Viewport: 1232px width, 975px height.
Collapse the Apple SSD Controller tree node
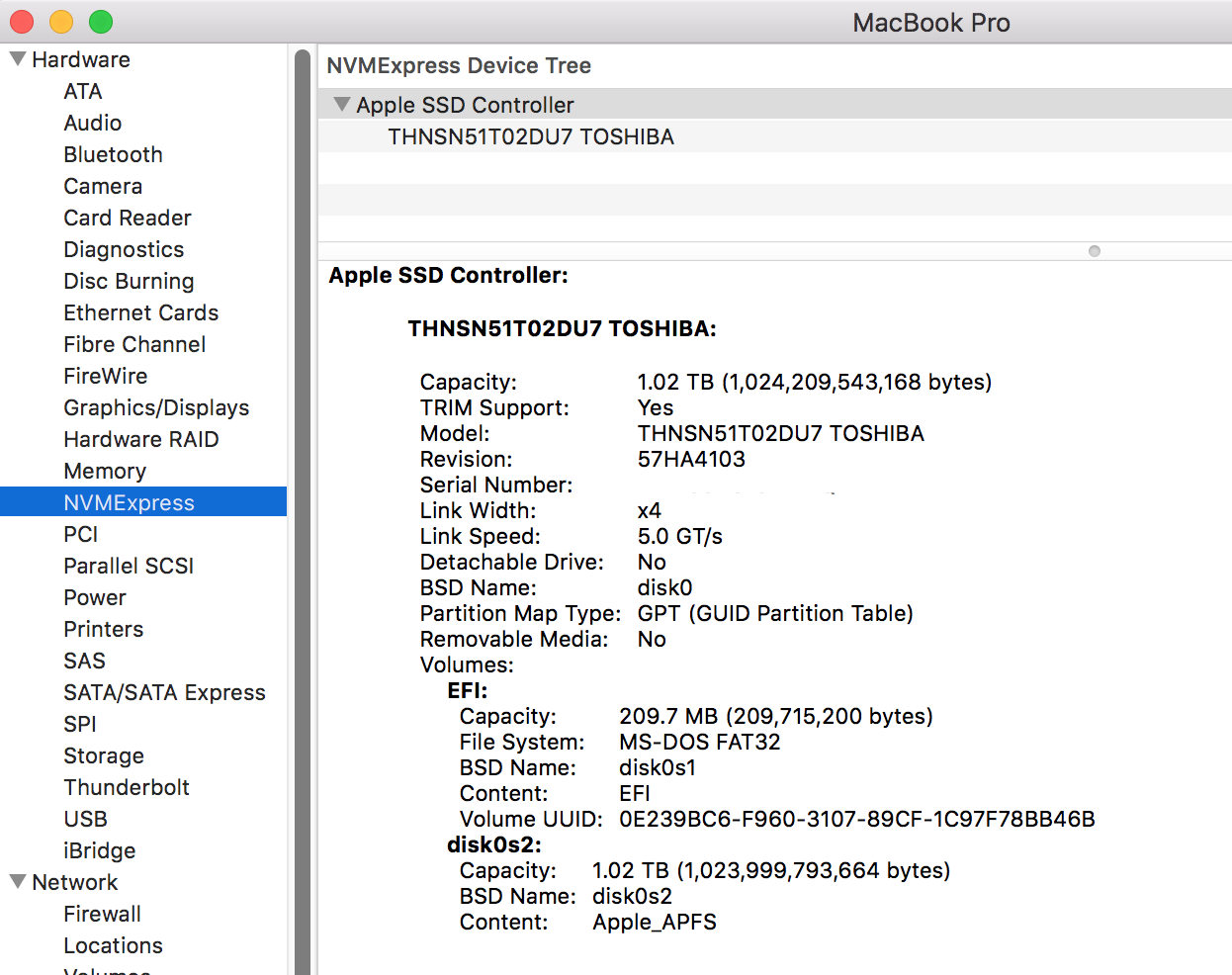pyautogui.click(x=342, y=104)
